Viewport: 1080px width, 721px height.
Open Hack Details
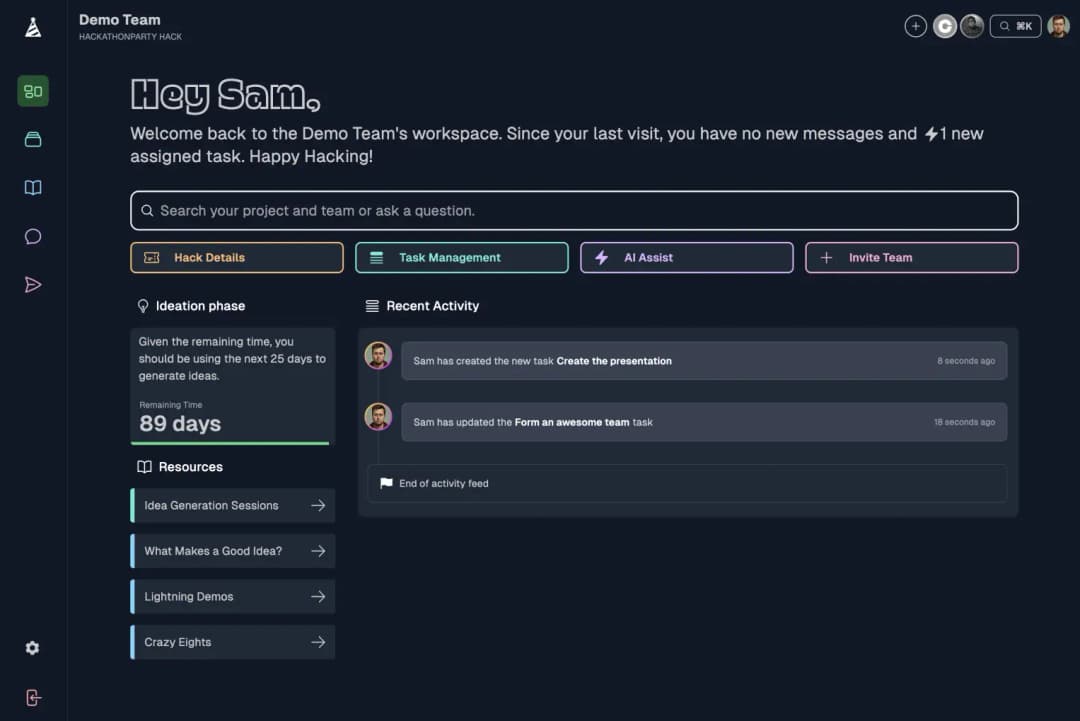pos(237,258)
